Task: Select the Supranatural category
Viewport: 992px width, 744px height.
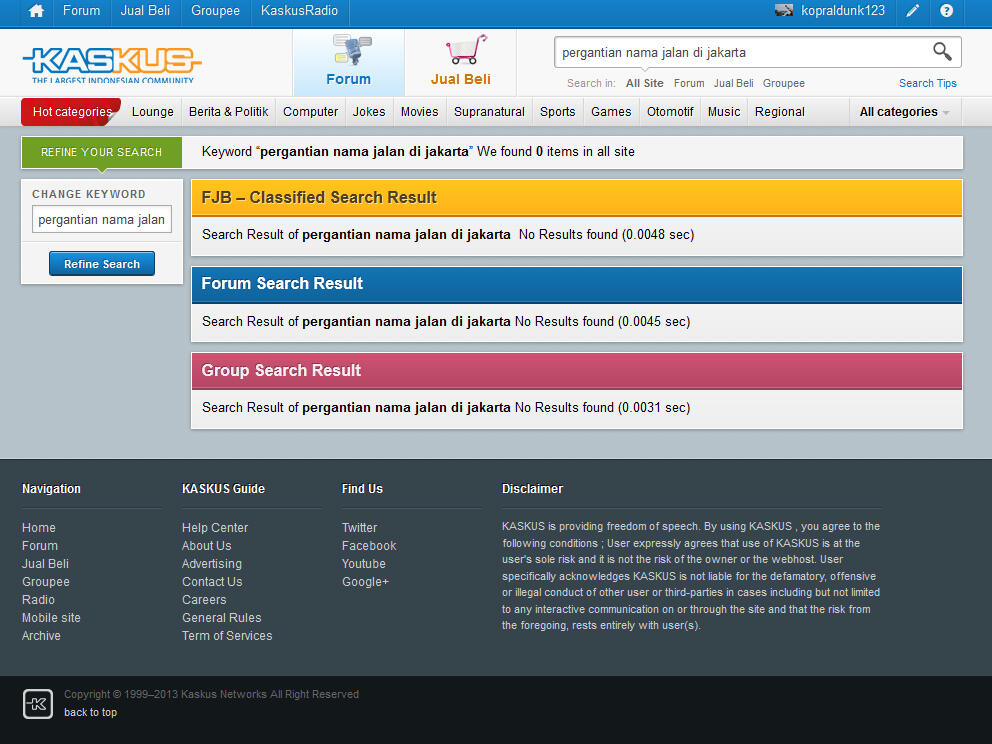Action: pos(489,112)
